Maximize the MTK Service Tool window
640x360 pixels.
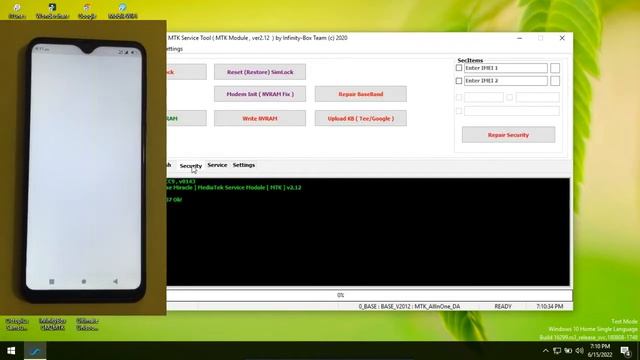click(x=540, y=38)
